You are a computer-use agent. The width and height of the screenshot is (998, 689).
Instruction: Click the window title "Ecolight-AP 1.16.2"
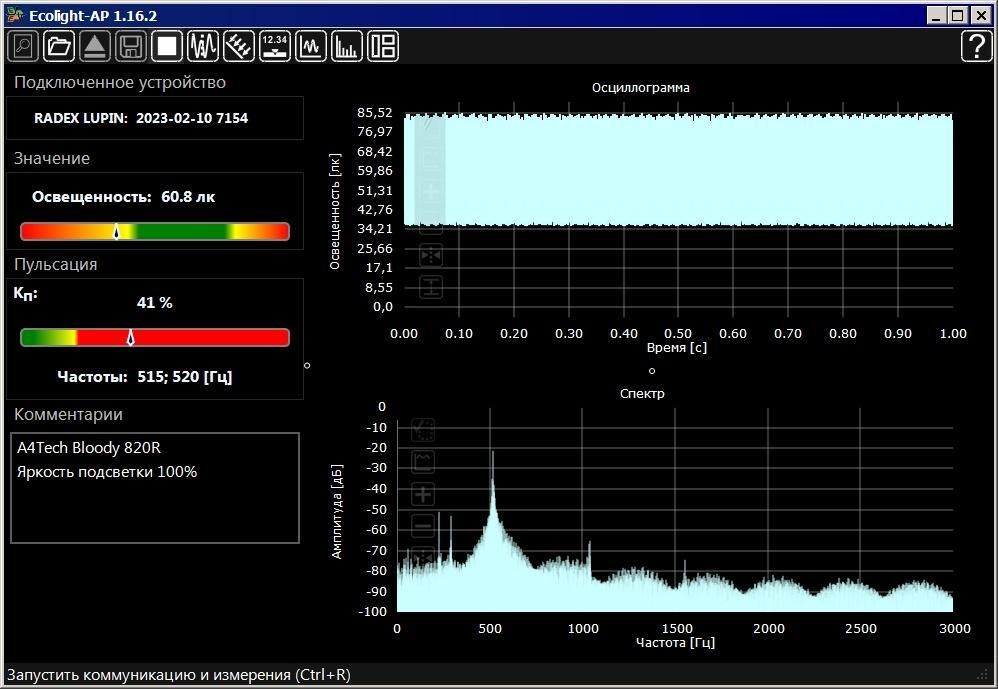click(x=93, y=15)
